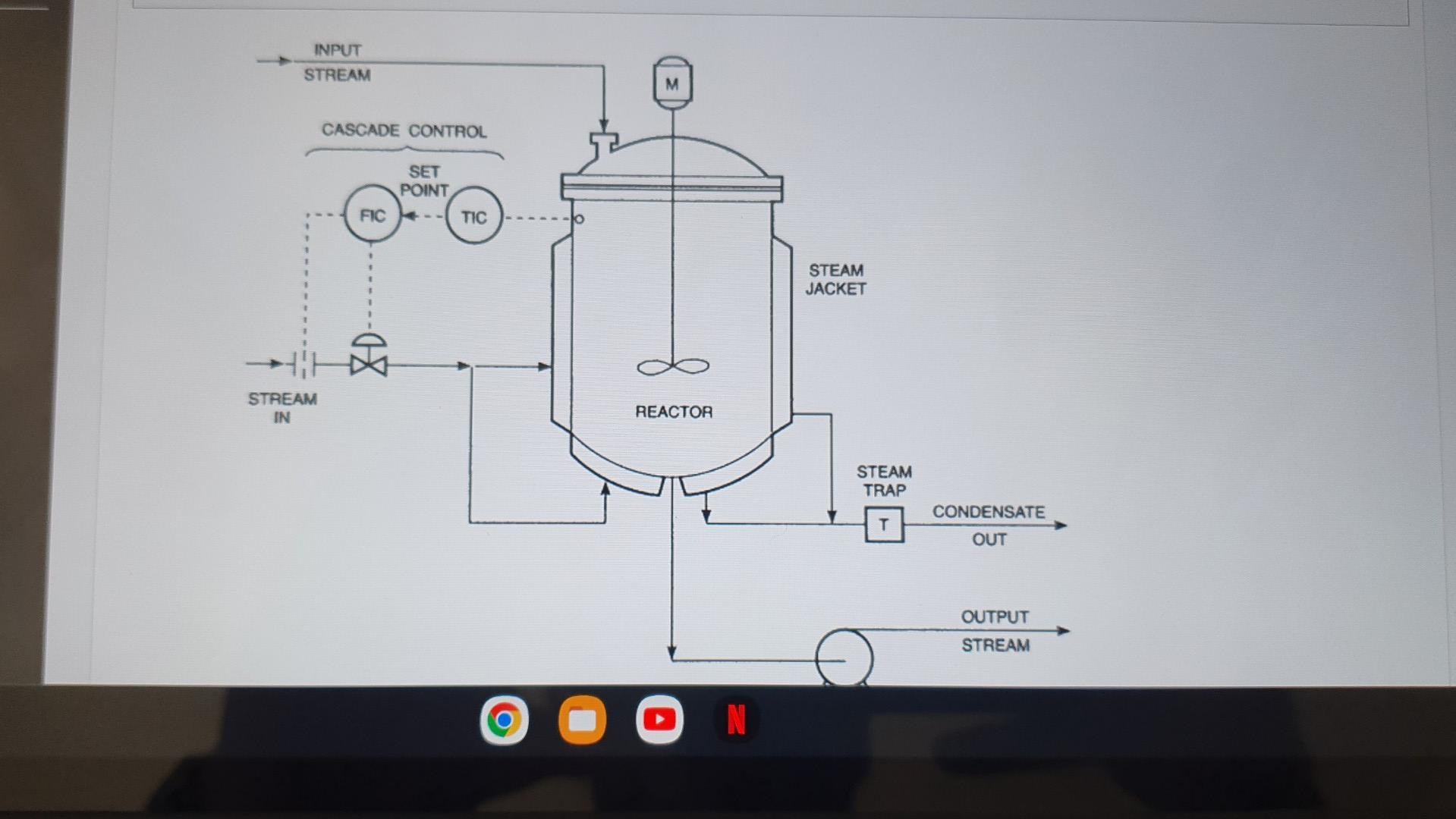Open the Files app icon
The width and height of the screenshot is (1456, 819).
(581, 720)
